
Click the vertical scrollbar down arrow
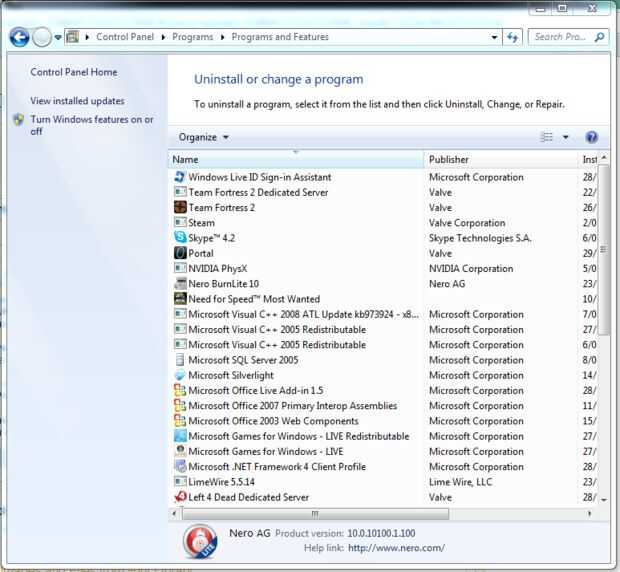coord(604,500)
